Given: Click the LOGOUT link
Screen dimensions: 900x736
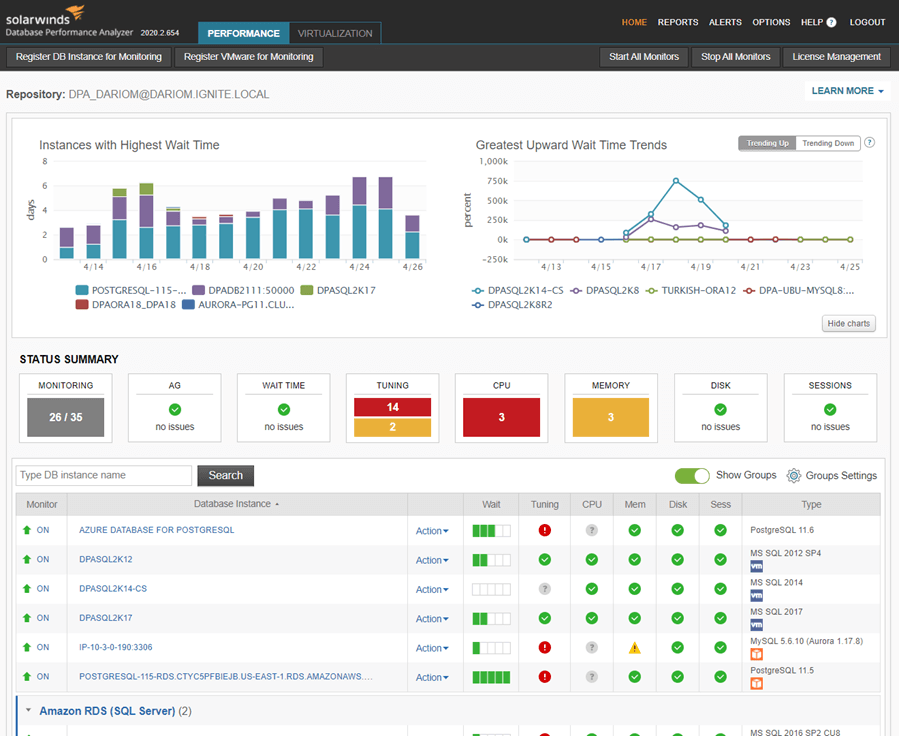Looking at the screenshot, I should [867, 22].
